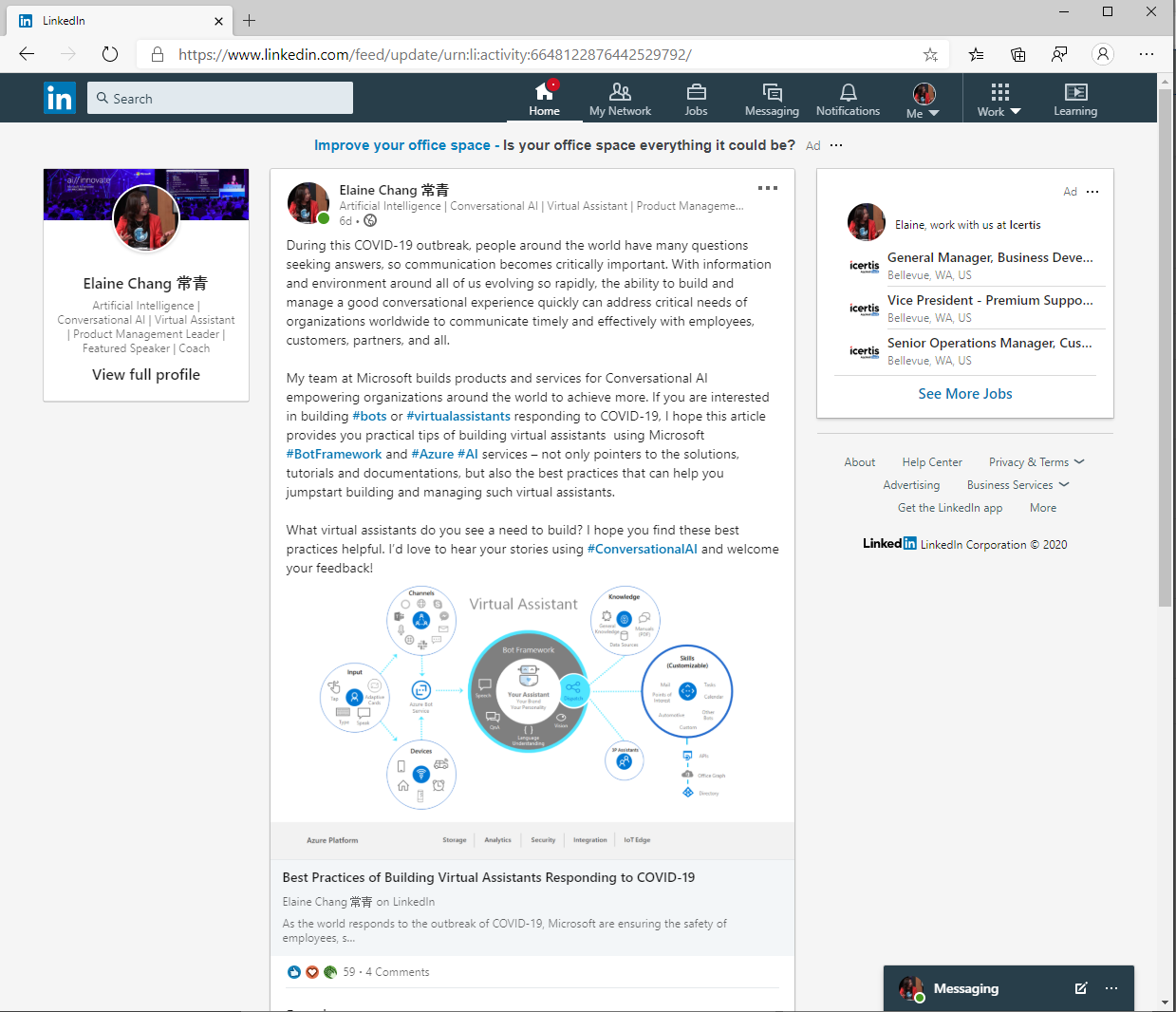Close the LinkedIn browser tab
Viewport: 1176px width, 1012px height.
tap(219, 20)
